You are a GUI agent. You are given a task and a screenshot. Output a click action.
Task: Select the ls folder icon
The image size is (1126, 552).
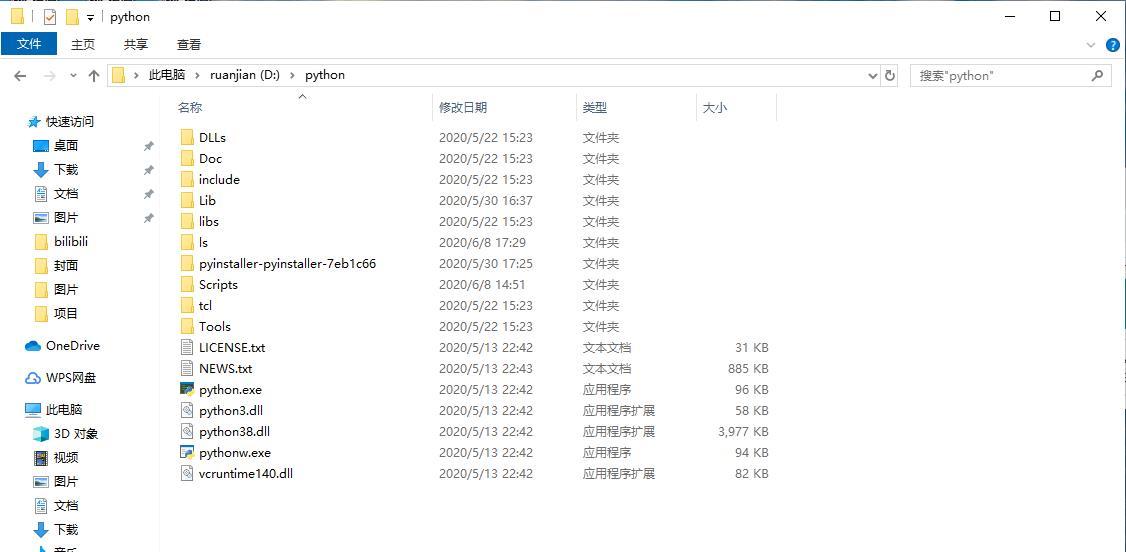[187, 243]
